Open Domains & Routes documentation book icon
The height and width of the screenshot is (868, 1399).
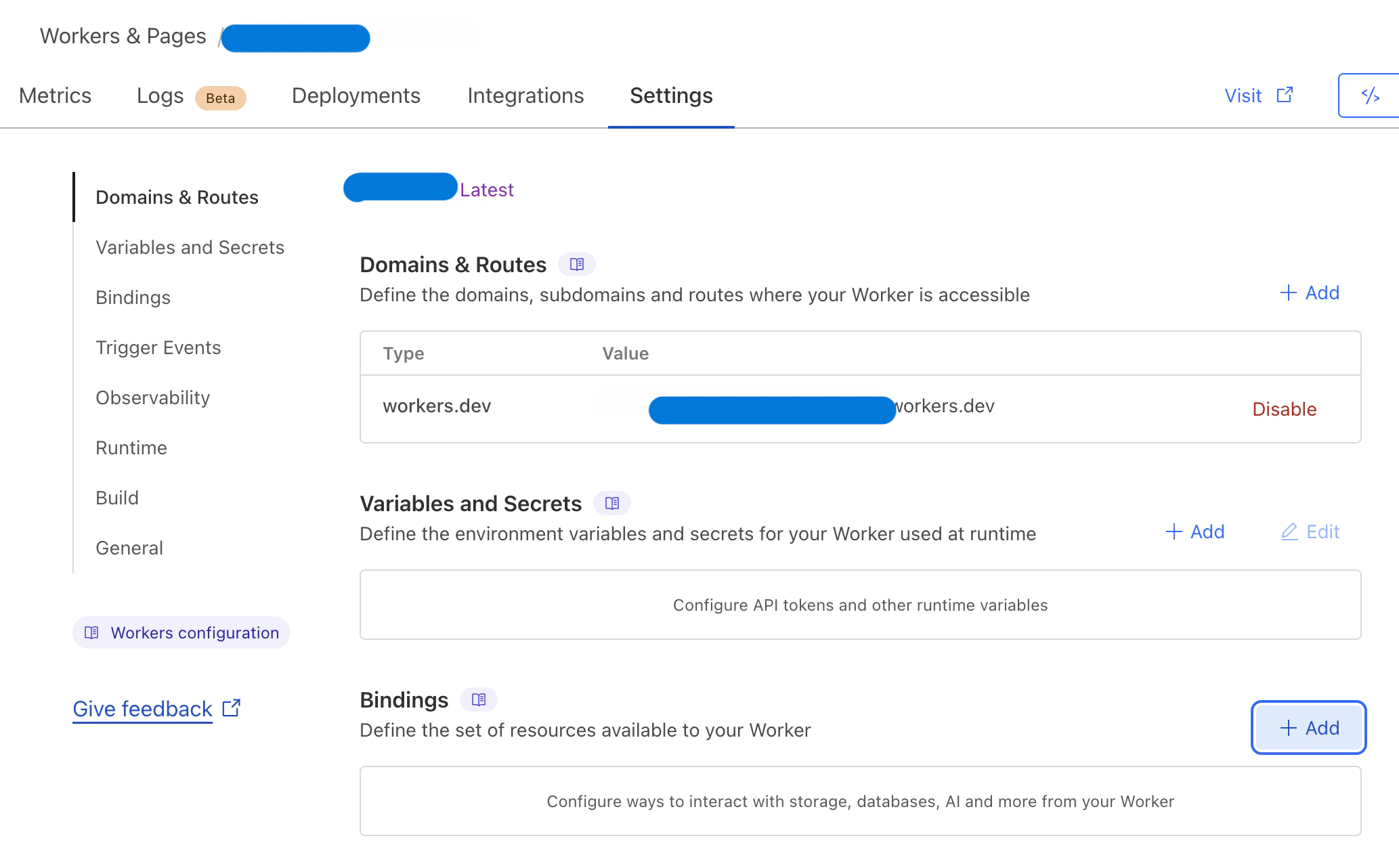point(577,264)
